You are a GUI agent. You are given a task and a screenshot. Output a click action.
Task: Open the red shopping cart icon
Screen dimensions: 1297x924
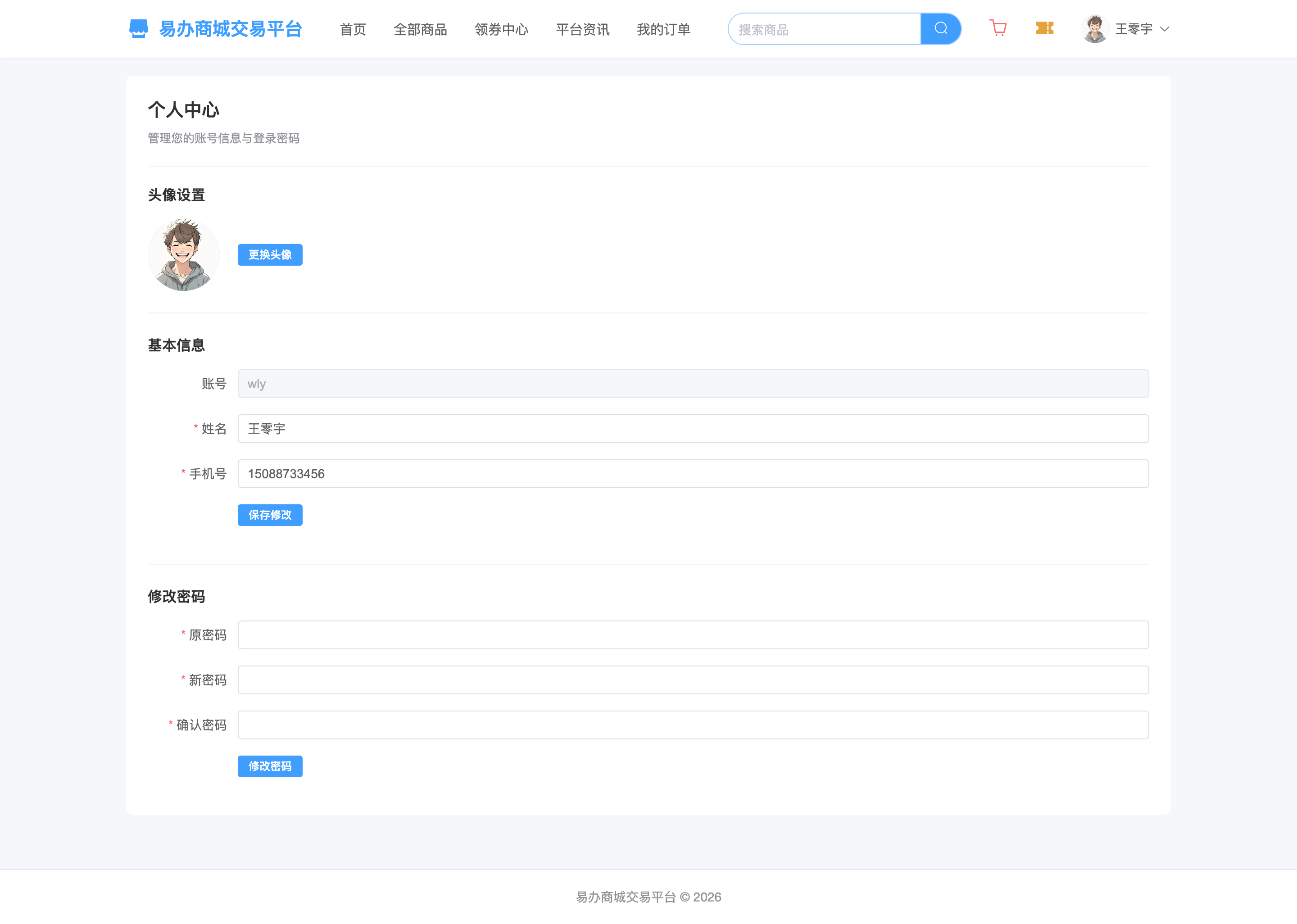pos(998,28)
